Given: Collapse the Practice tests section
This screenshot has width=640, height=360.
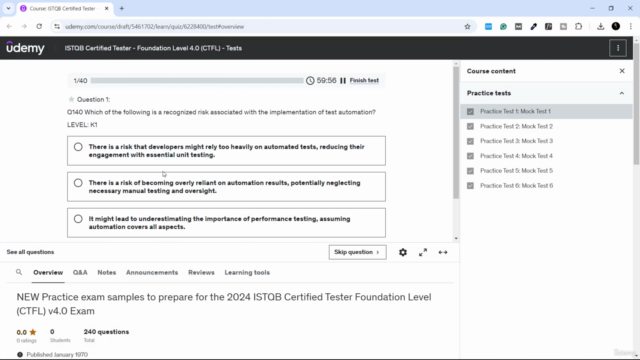Looking at the screenshot, I should tap(622, 93).
